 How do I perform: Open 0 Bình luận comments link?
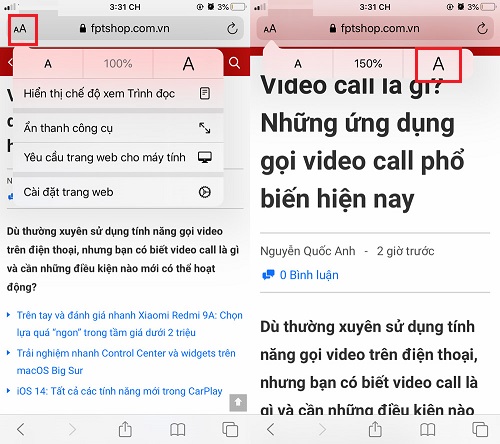pyautogui.click(x=309, y=275)
